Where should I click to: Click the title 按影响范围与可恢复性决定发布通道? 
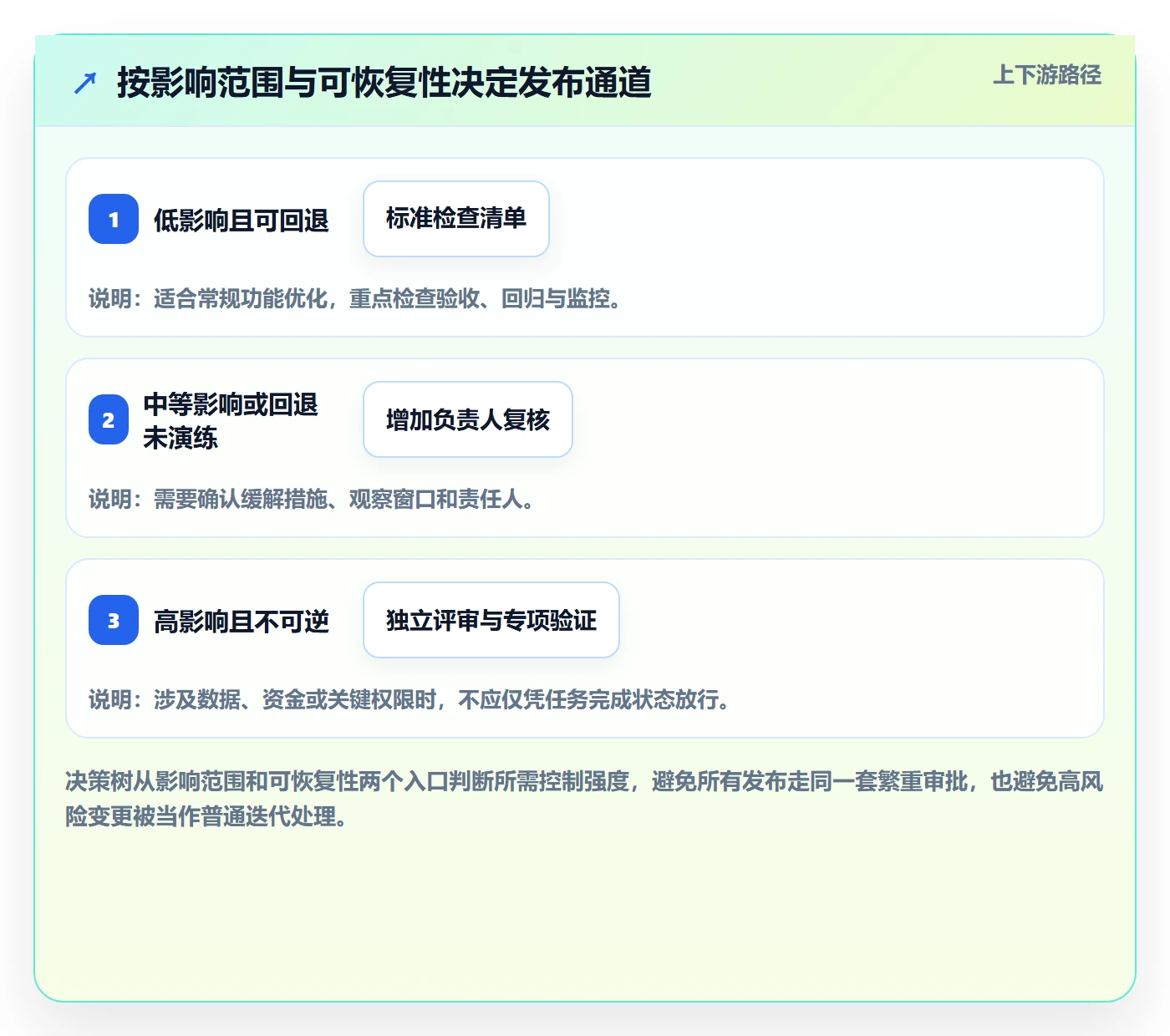click(x=384, y=83)
